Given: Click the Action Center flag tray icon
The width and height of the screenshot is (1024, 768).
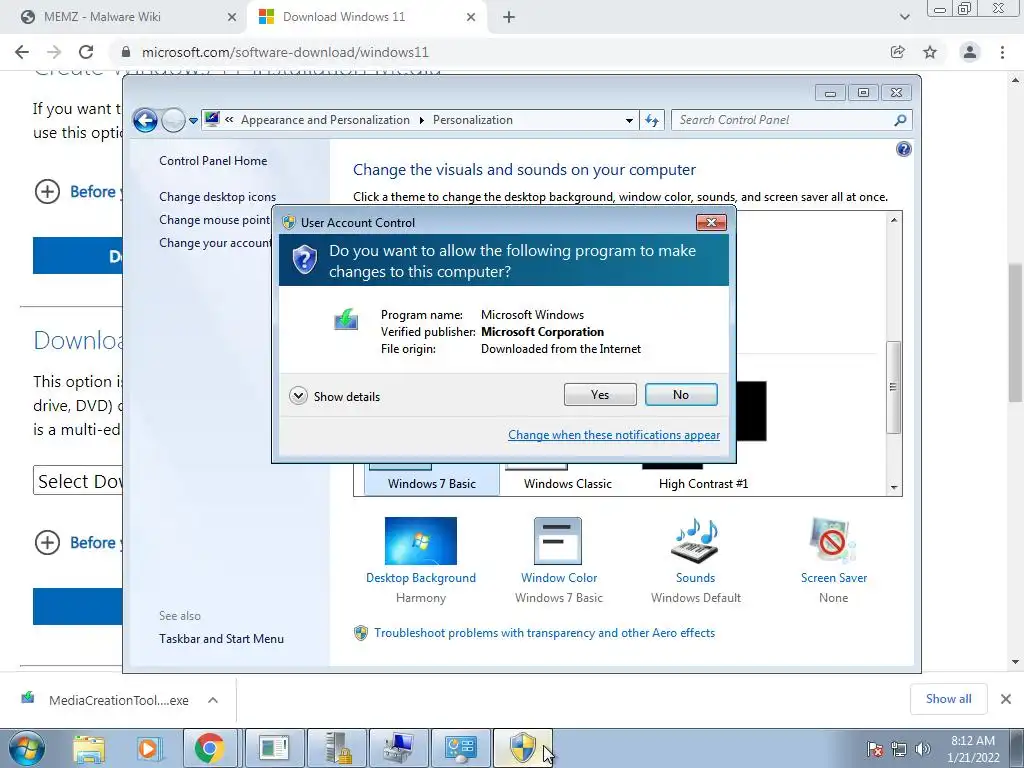Looking at the screenshot, I should pyautogui.click(x=875, y=749).
